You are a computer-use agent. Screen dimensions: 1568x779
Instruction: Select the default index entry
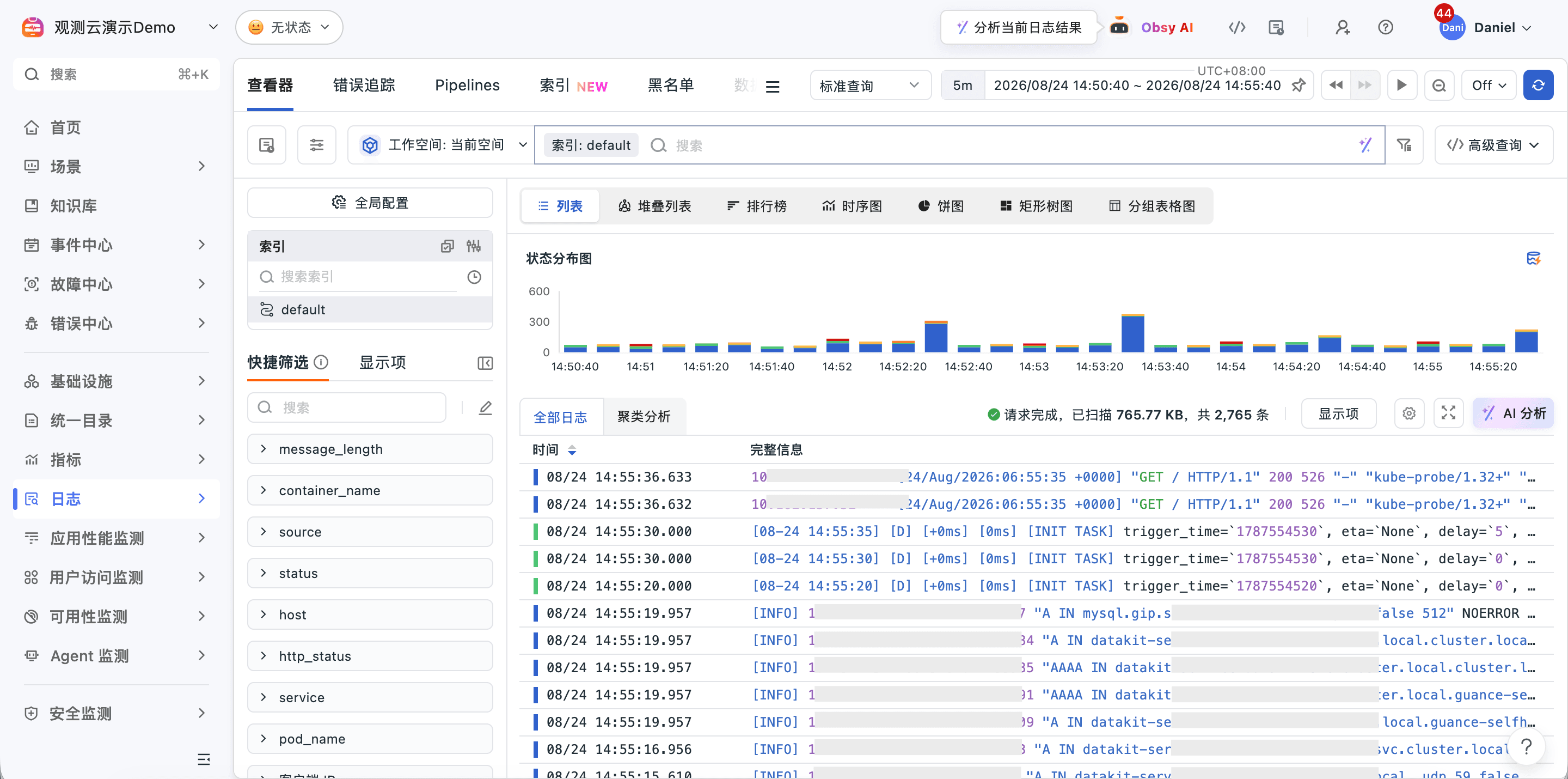coord(370,310)
